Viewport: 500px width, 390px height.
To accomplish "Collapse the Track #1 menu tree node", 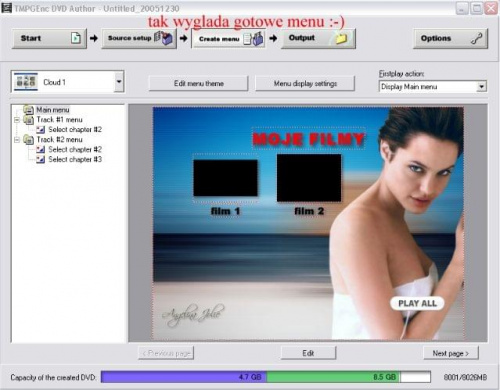I will click(x=17, y=120).
